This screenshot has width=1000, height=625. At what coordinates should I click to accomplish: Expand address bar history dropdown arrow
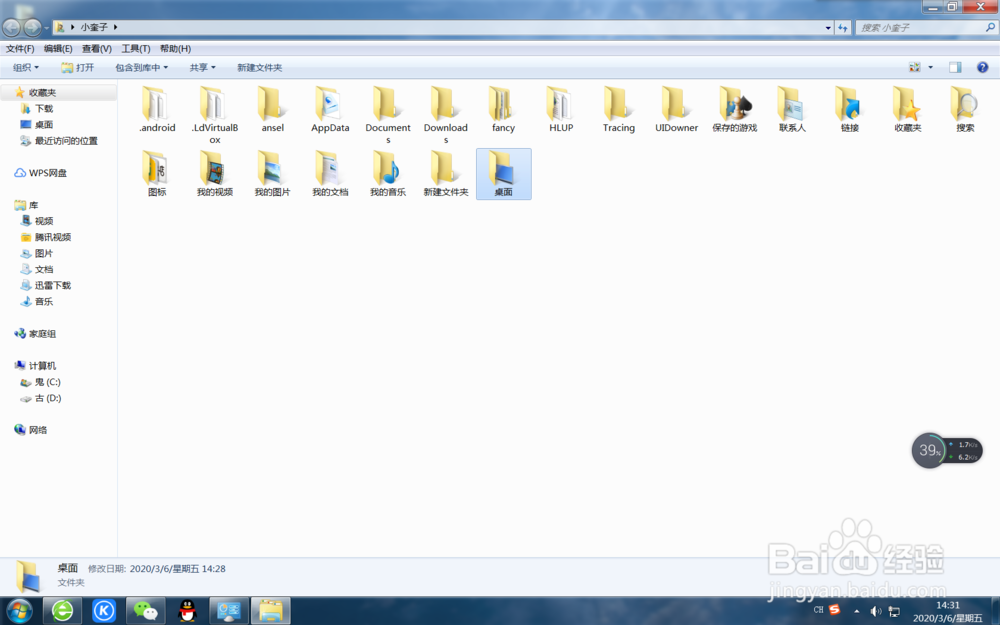tap(828, 27)
